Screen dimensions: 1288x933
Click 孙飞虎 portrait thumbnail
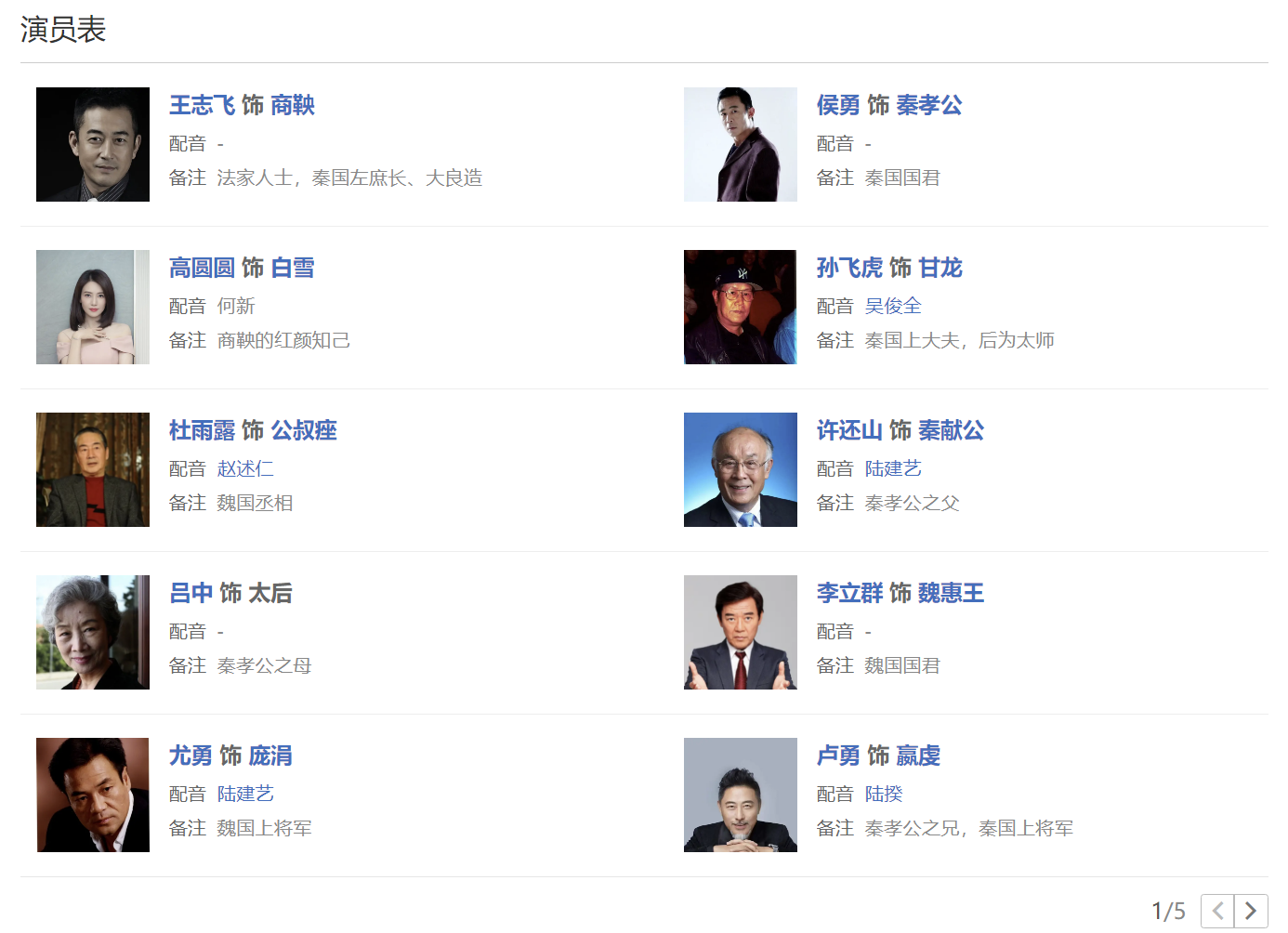[741, 308]
